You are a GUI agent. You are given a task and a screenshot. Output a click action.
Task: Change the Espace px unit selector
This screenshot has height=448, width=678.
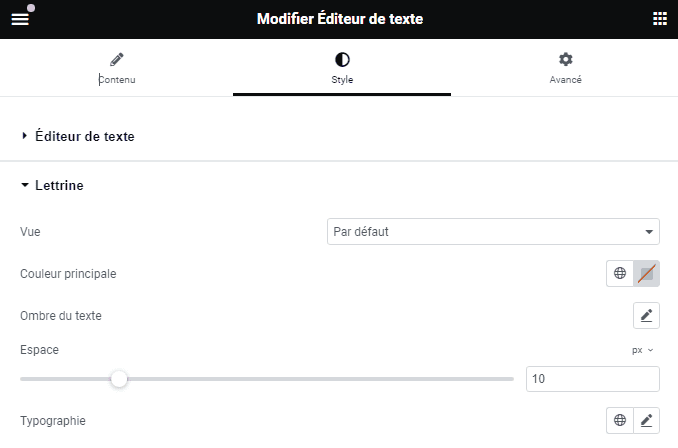[x=642, y=350]
